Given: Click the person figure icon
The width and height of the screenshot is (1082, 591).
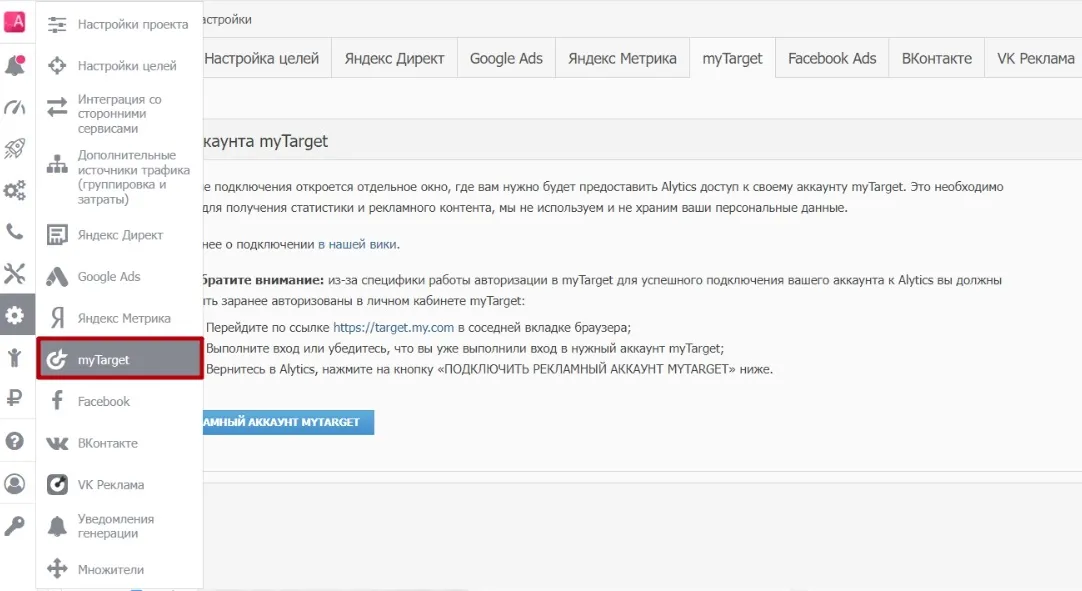Looking at the screenshot, I should pyautogui.click(x=14, y=357).
